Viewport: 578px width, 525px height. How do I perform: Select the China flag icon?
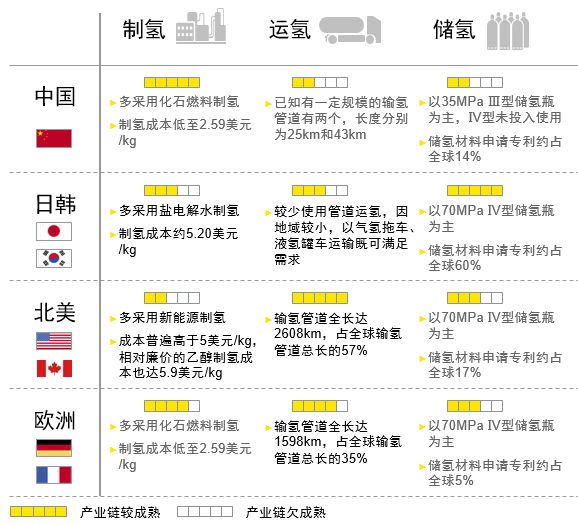tap(54, 138)
